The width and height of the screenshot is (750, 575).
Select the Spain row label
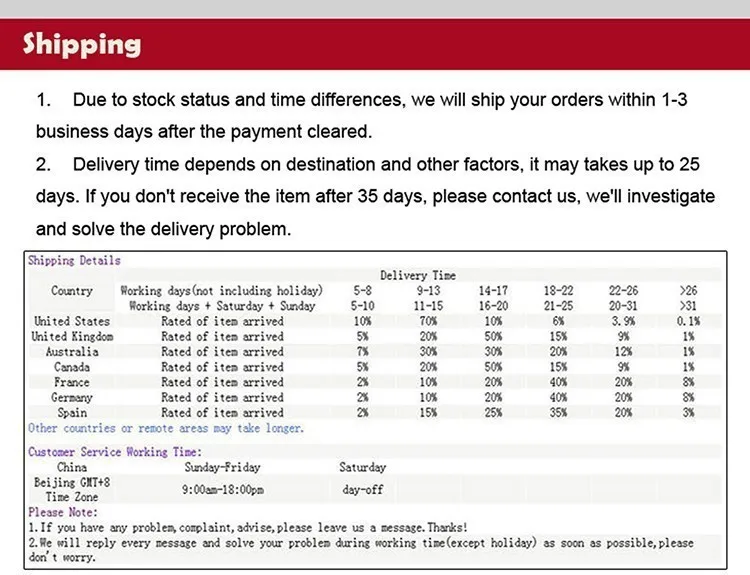tap(72, 412)
